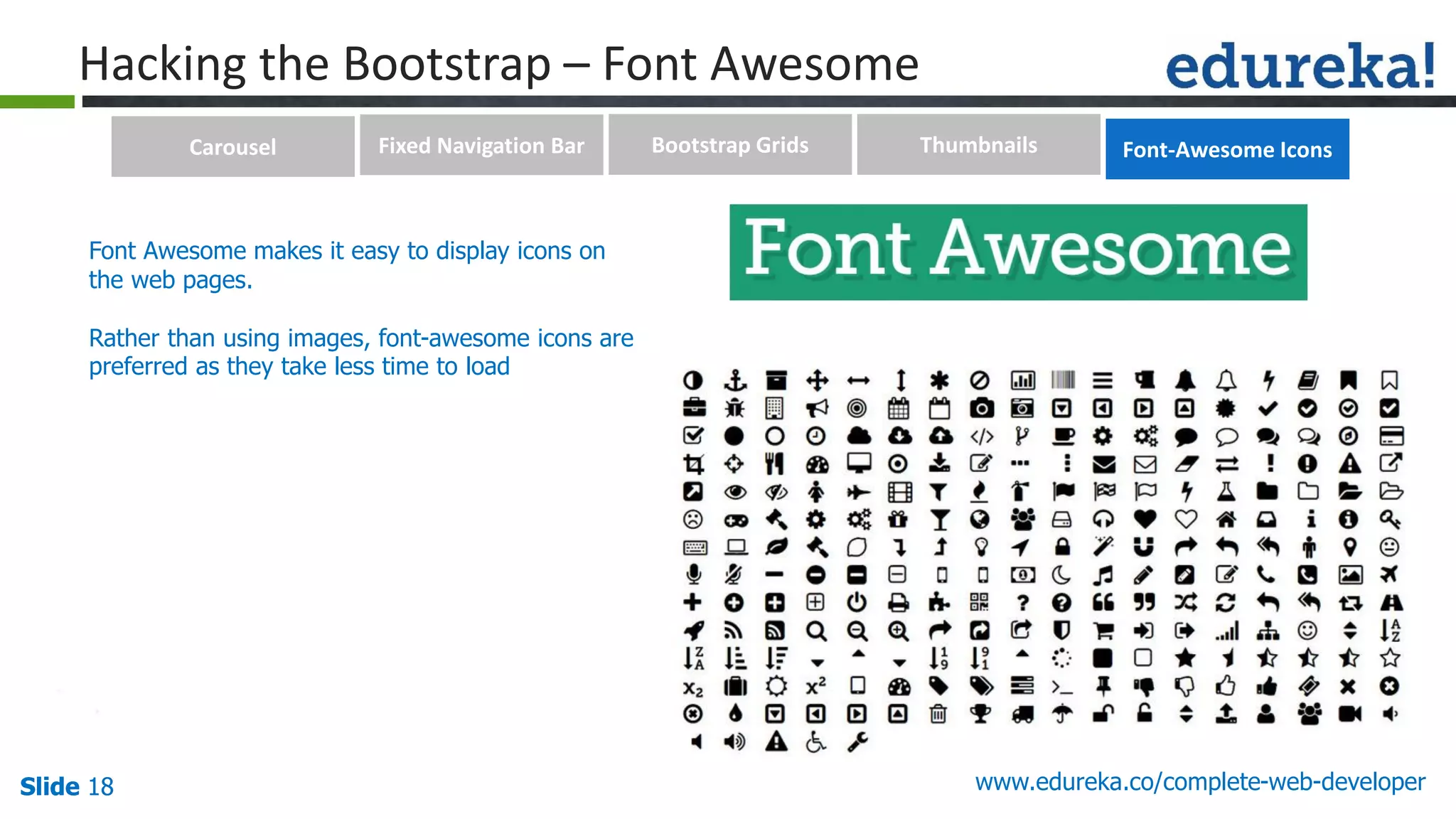1456x819 pixels.
Task: Select the video camera icon
Action: pyautogui.click(x=1349, y=714)
